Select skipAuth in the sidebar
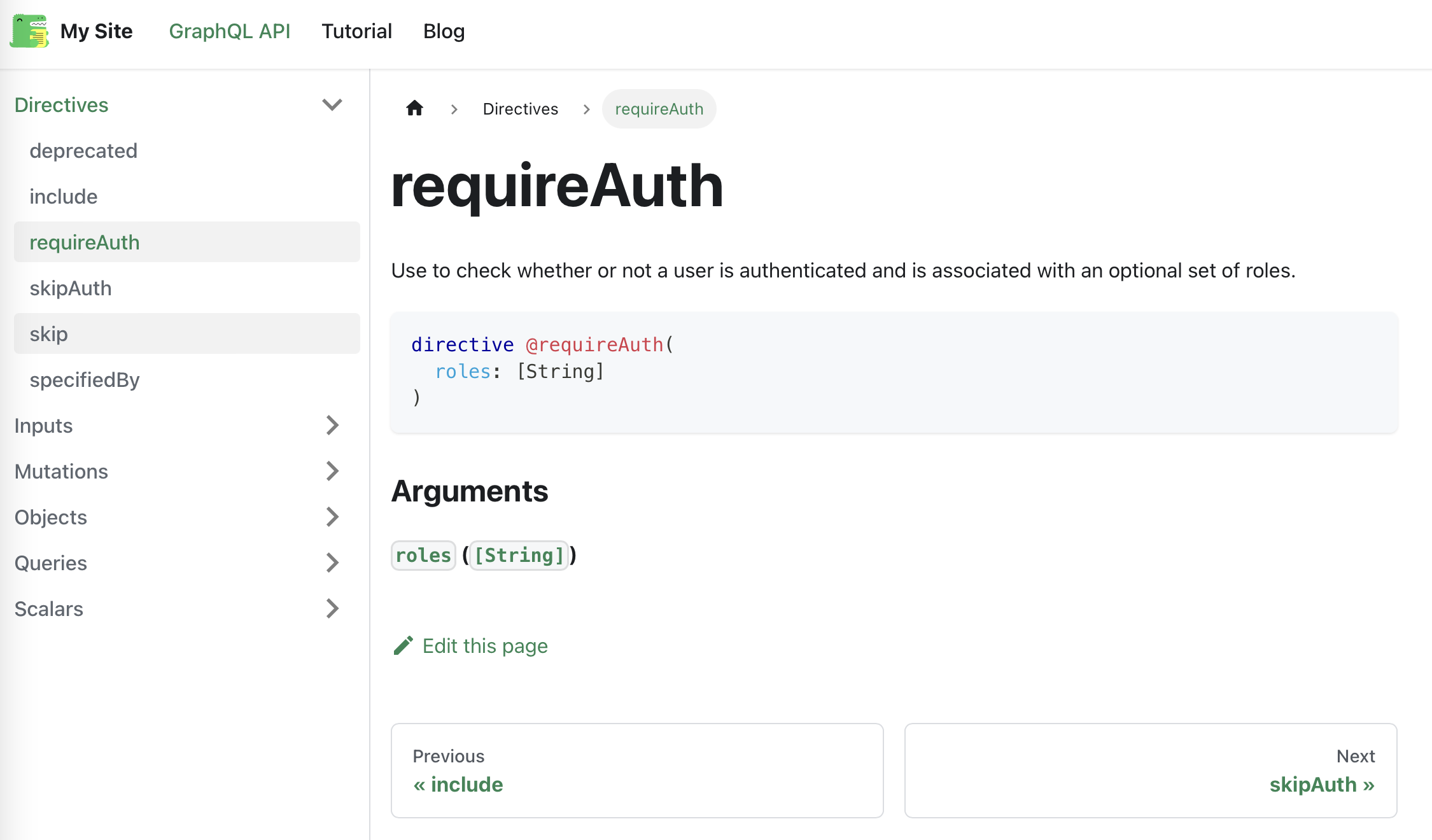 (x=70, y=288)
